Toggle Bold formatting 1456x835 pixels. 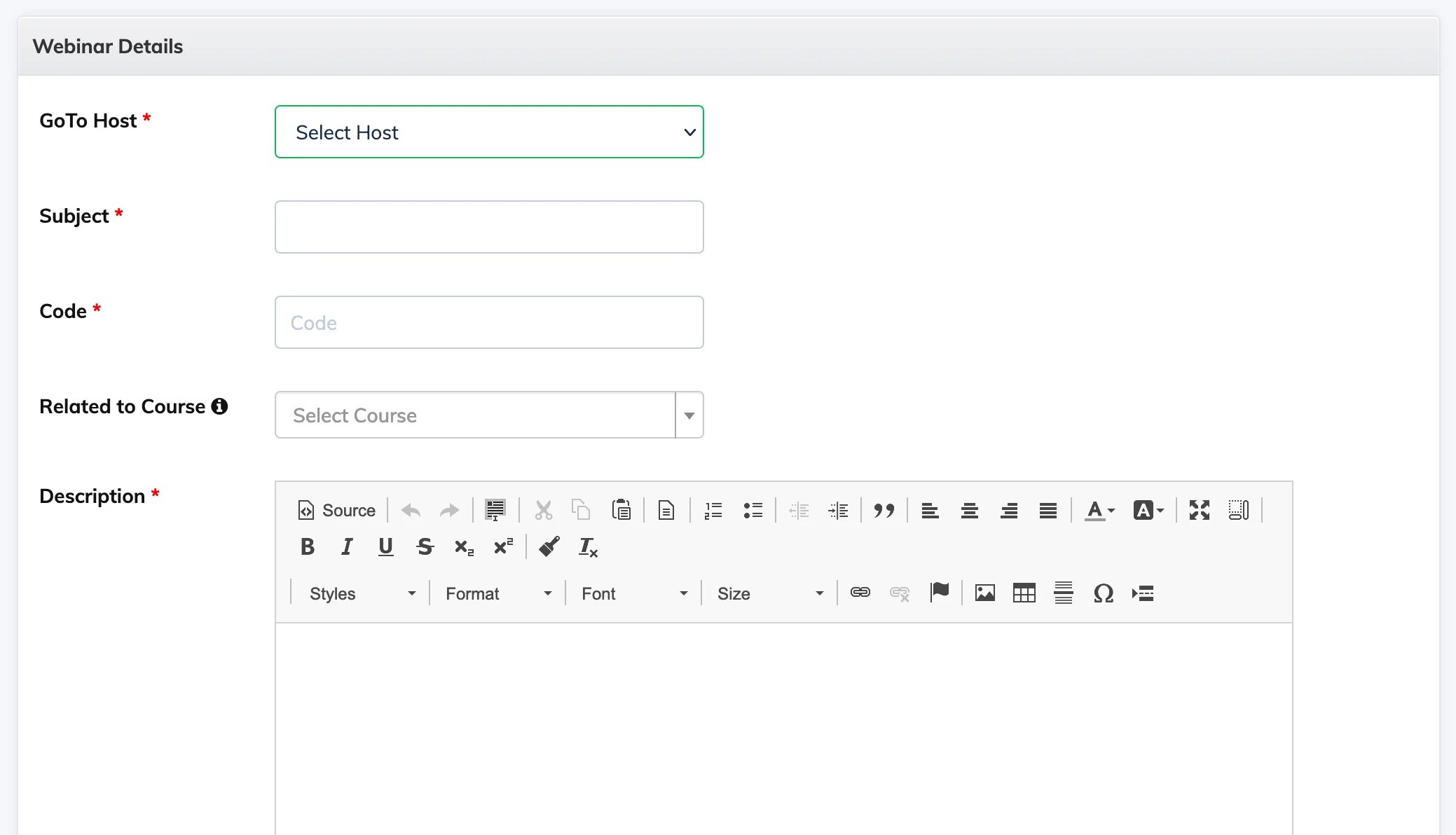307,547
